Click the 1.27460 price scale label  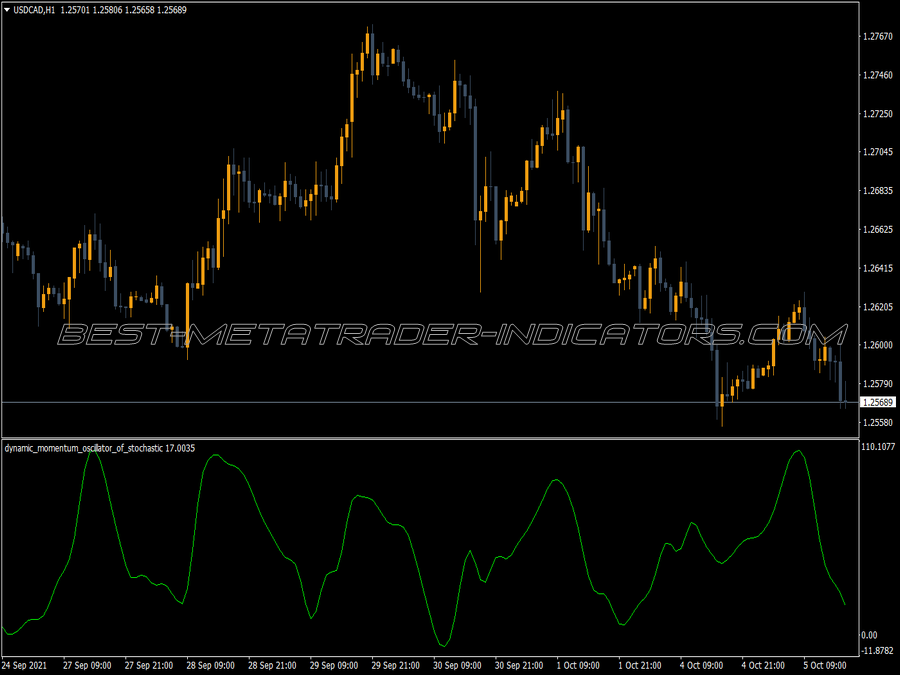click(x=878, y=75)
